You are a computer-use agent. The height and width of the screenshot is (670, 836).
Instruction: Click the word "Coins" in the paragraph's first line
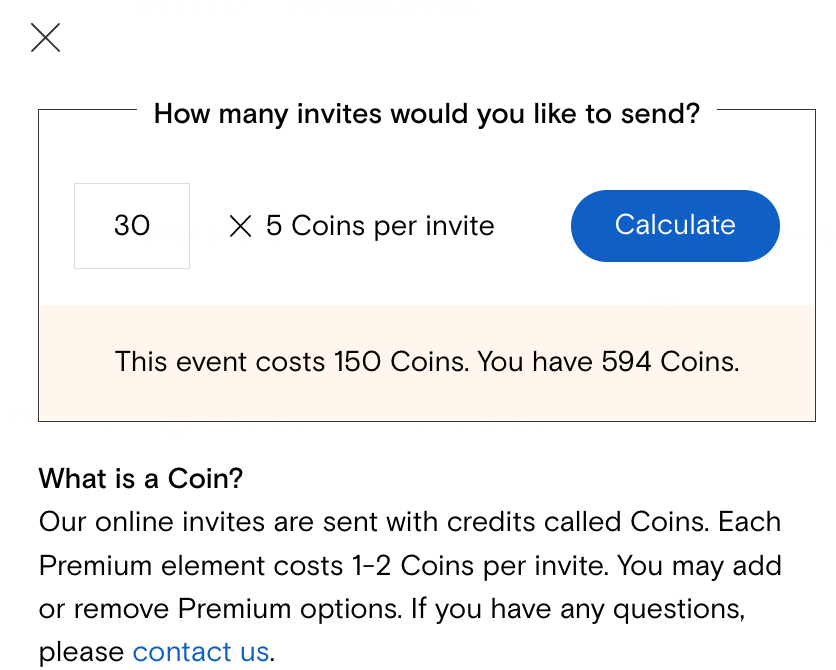667,522
